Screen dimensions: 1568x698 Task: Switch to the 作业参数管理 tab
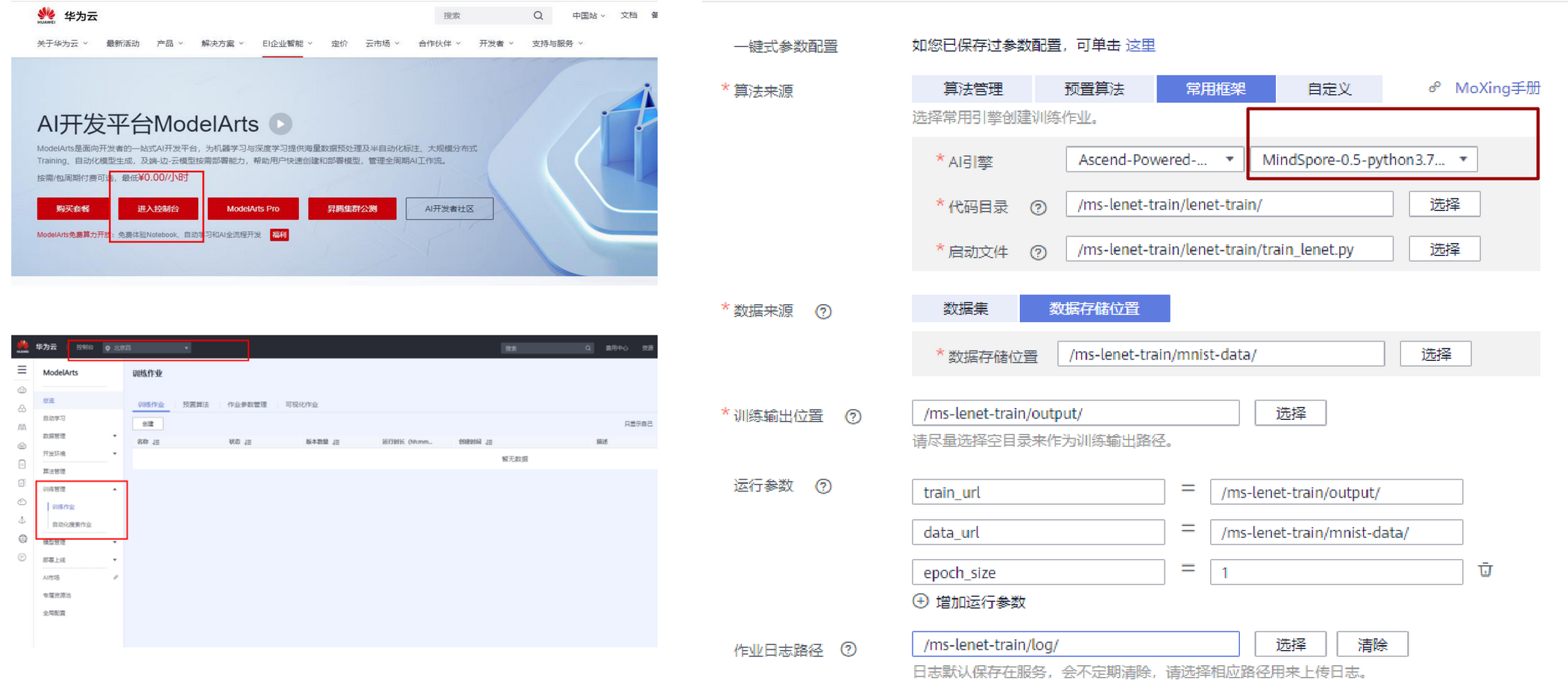click(247, 404)
